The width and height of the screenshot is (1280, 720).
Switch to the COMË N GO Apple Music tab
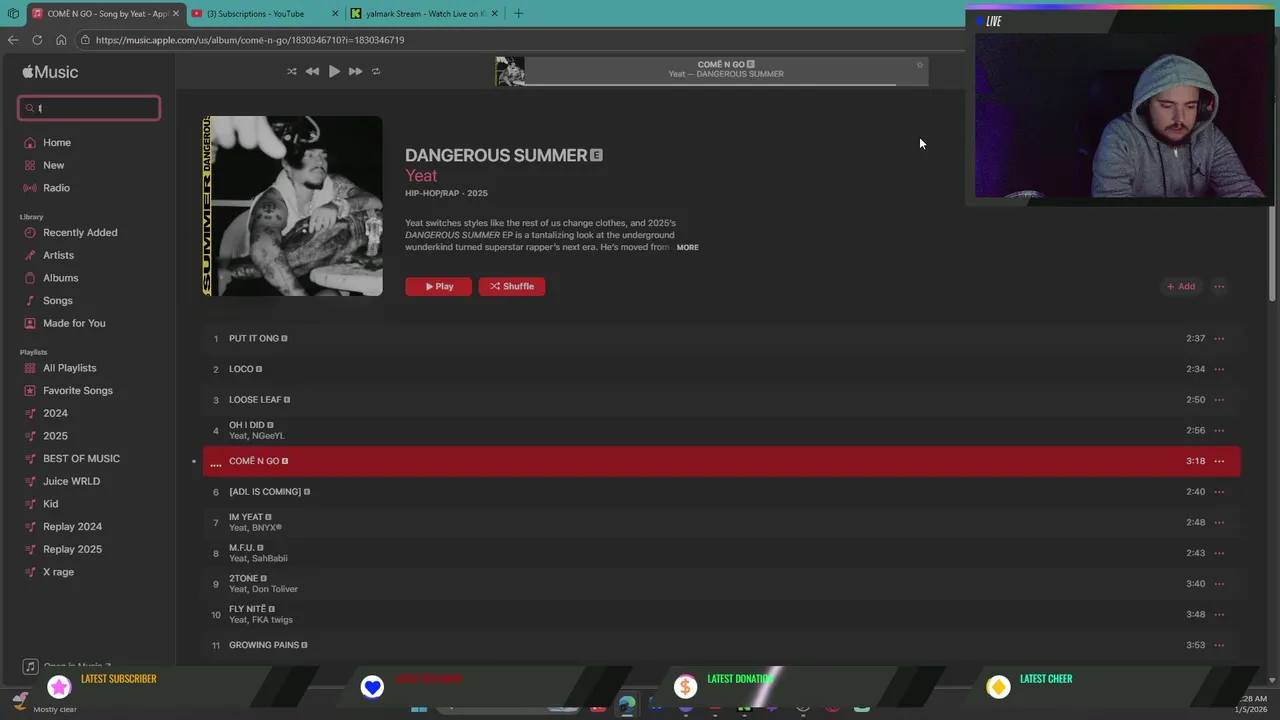(x=105, y=14)
